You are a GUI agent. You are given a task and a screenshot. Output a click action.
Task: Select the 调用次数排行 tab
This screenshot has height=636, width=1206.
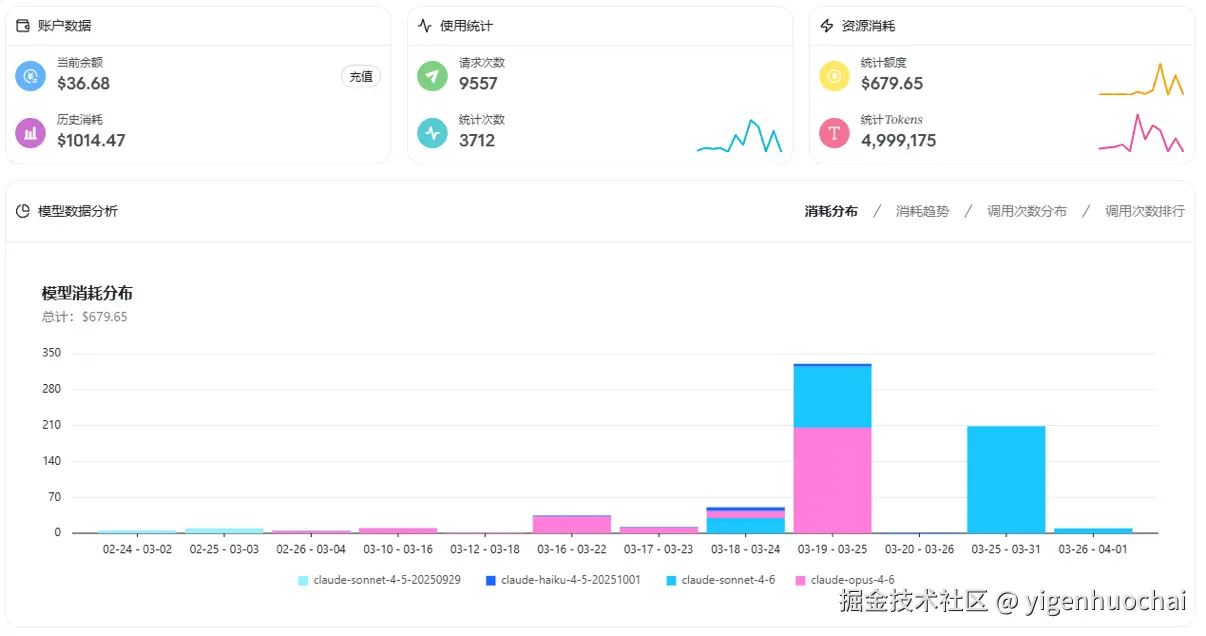pos(1144,211)
